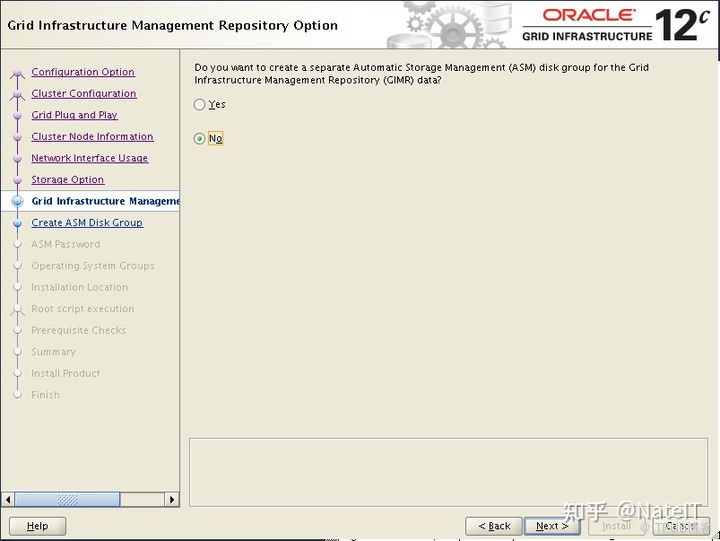
Task: Open Grid Plug and Play step
Action: tap(74, 115)
